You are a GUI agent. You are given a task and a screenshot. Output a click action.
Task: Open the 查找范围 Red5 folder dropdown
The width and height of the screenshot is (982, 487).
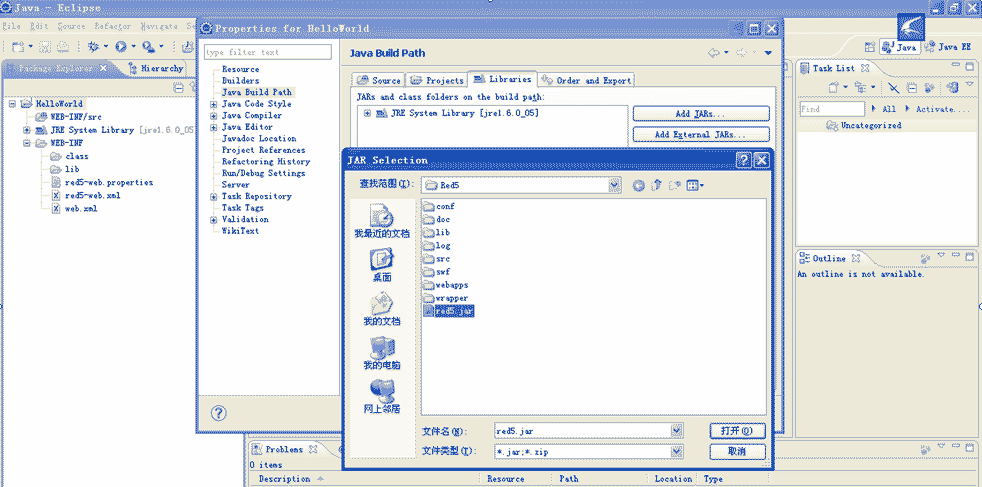pyautogui.click(x=614, y=185)
